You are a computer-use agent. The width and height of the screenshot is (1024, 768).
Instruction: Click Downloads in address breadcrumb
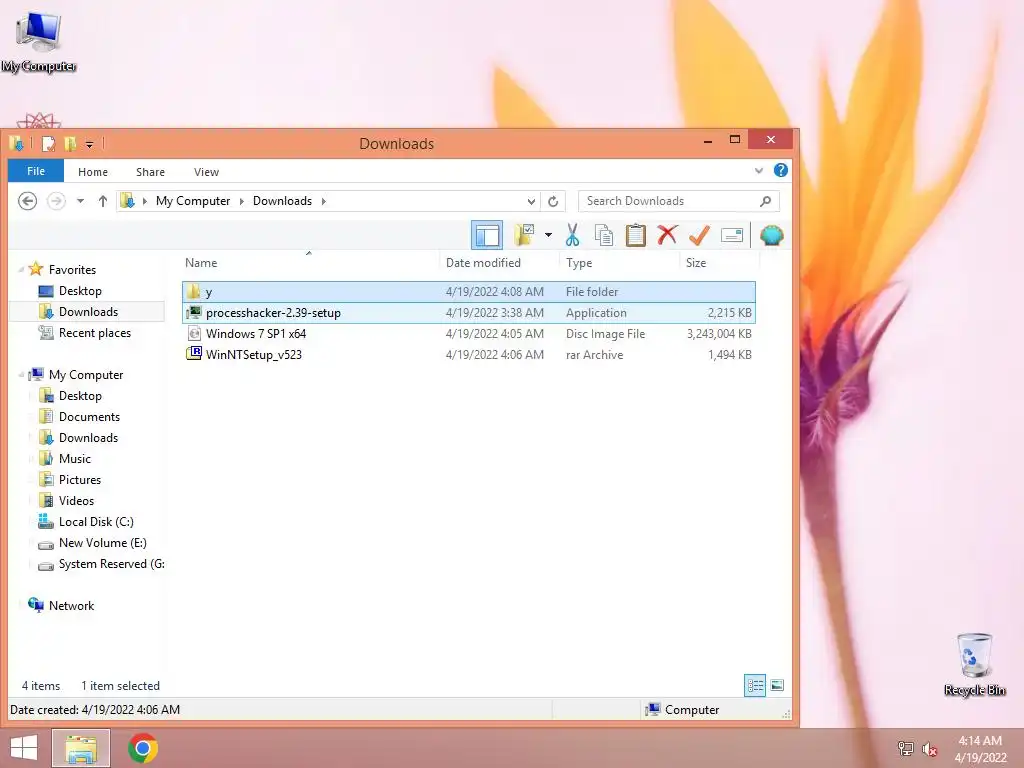(x=282, y=201)
